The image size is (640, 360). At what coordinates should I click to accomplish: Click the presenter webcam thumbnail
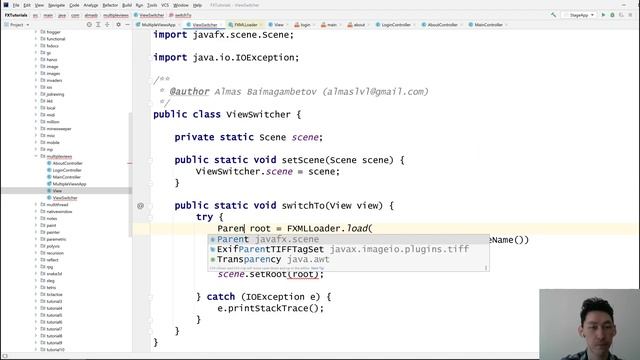pyautogui.click(x=589, y=324)
